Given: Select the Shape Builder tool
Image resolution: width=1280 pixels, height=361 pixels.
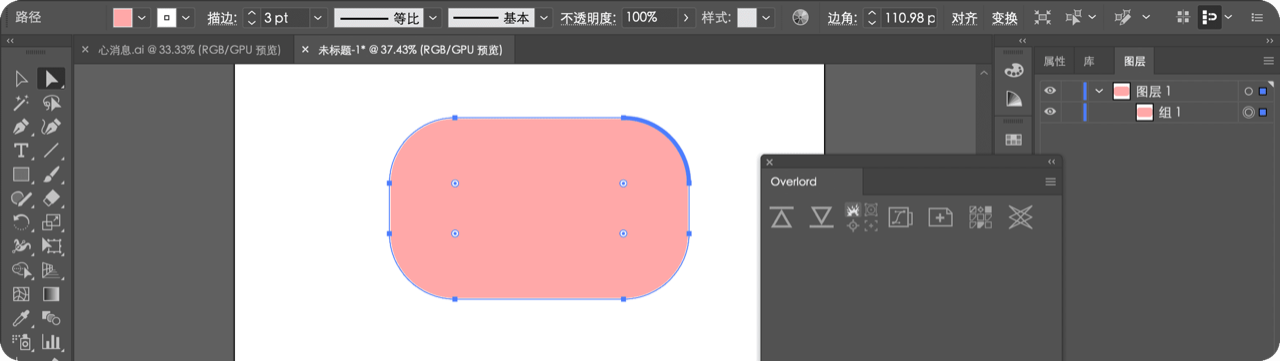Looking at the screenshot, I should click(21, 270).
